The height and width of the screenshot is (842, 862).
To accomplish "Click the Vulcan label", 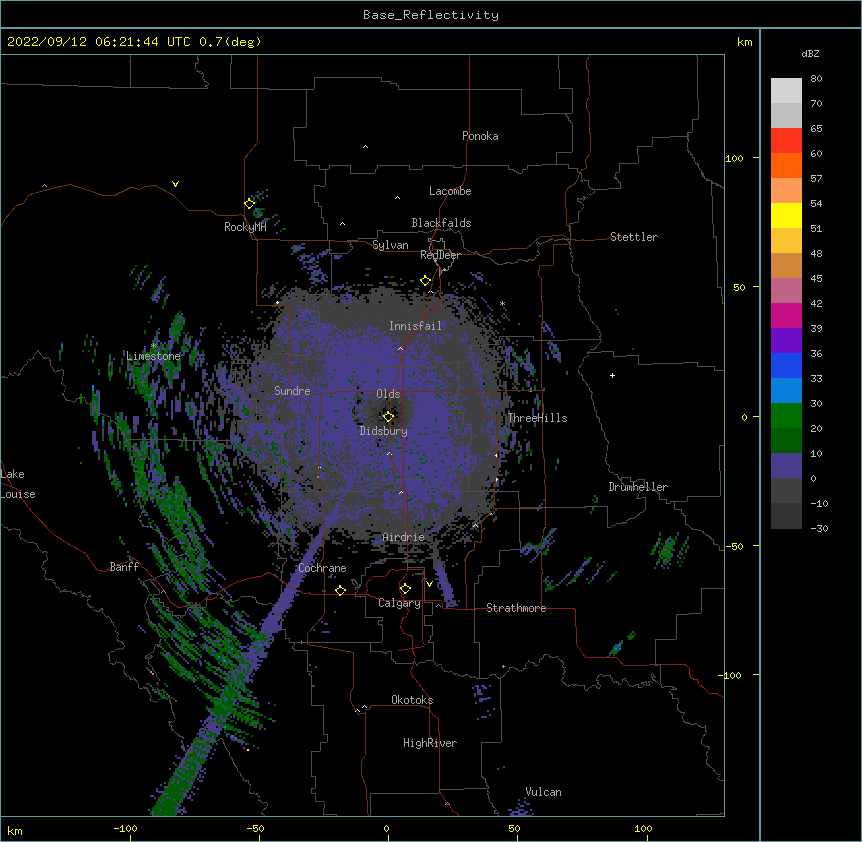I will click(x=543, y=792).
